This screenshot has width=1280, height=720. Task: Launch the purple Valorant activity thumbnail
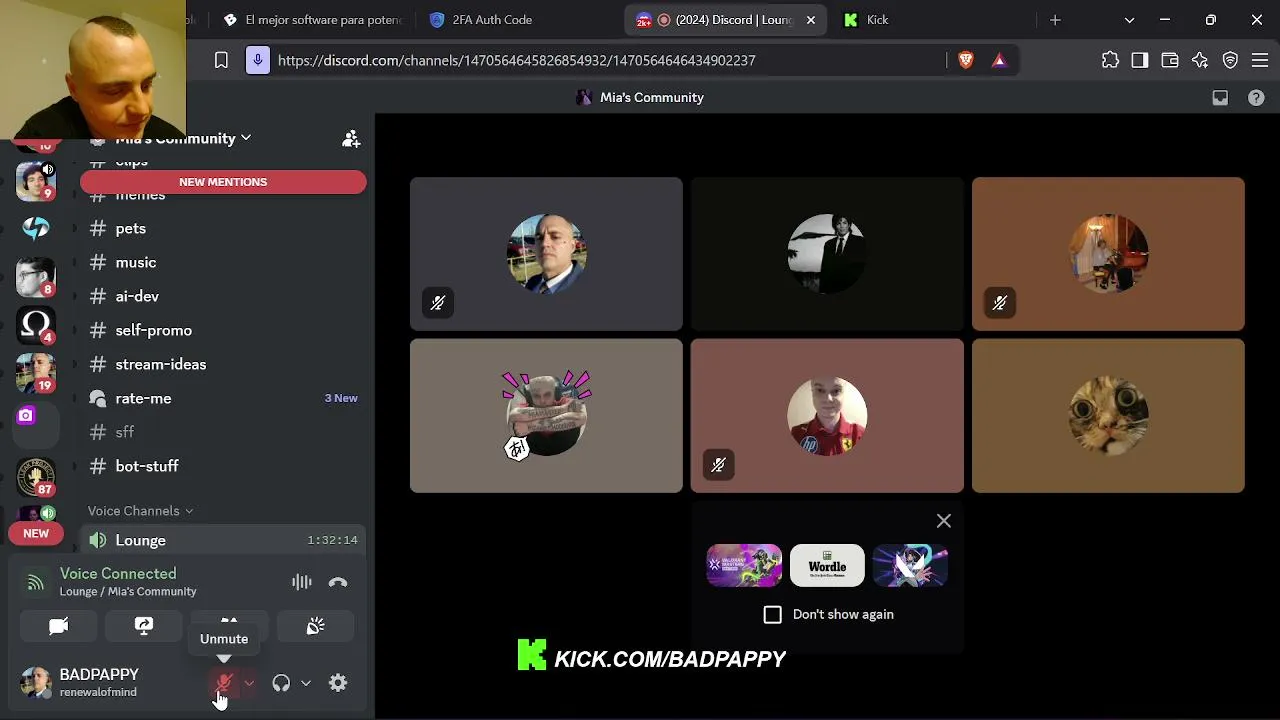(x=744, y=566)
